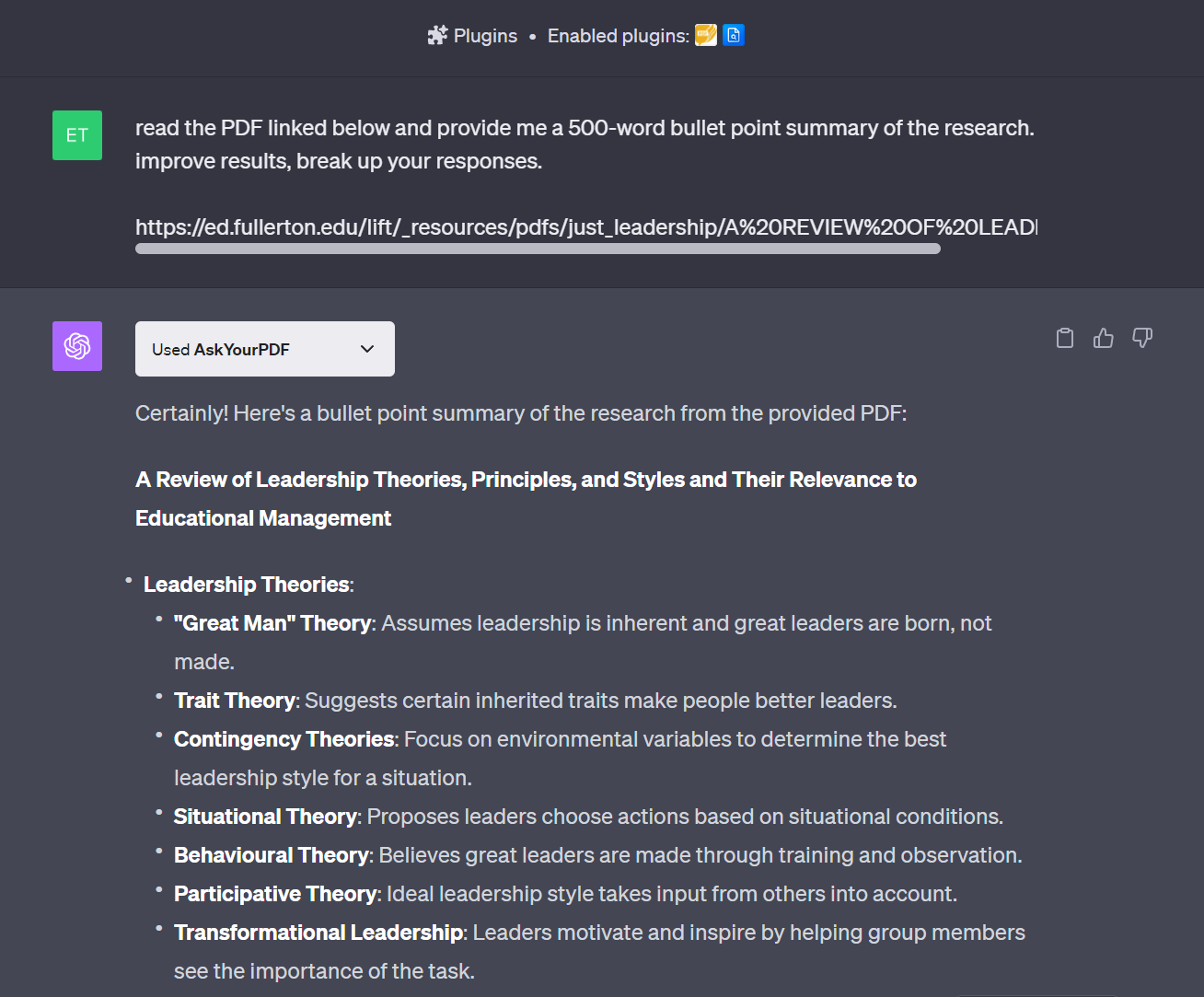Click the "Situational Theory" bullet
The width and height of the screenshot is (1204, 997).
[x=588, y=817]
